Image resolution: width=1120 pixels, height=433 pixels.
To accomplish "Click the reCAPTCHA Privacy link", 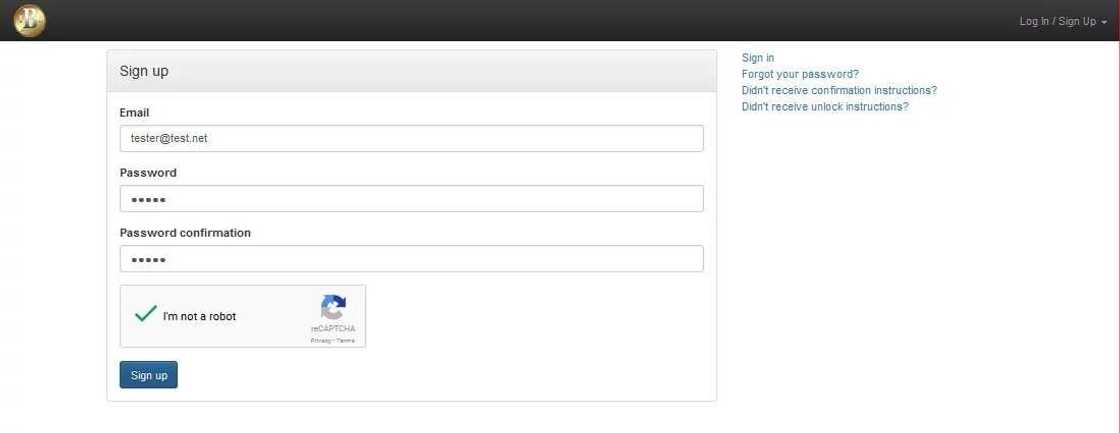I will tap(320, 341).
